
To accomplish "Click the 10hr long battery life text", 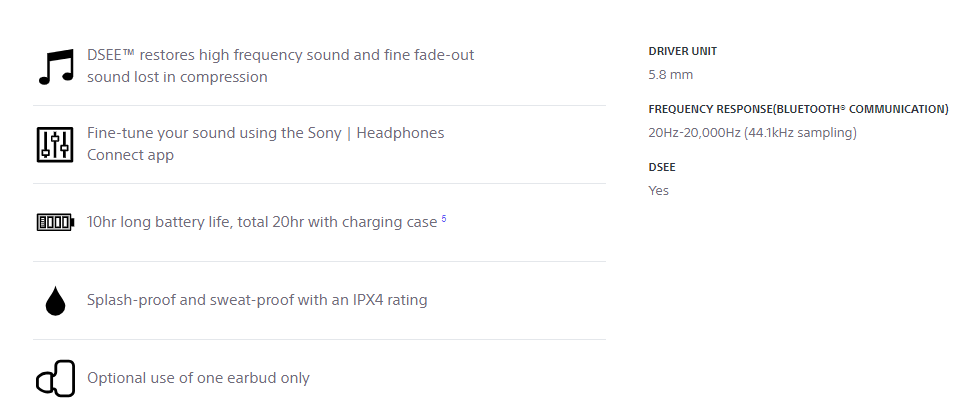I will (262, 222).
